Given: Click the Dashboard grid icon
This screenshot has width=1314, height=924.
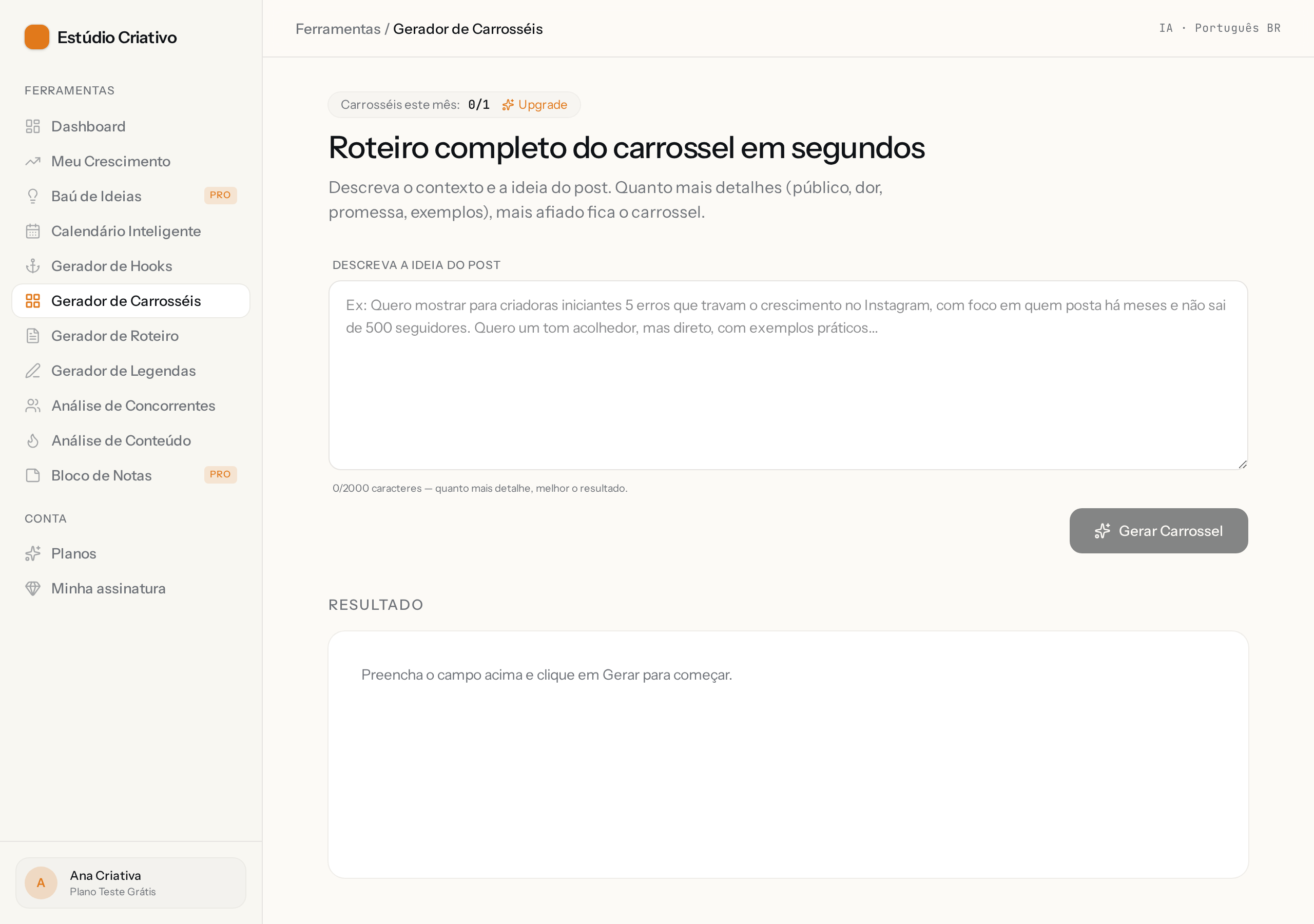Looking at the screenshot, I should [x=33, y=126].
